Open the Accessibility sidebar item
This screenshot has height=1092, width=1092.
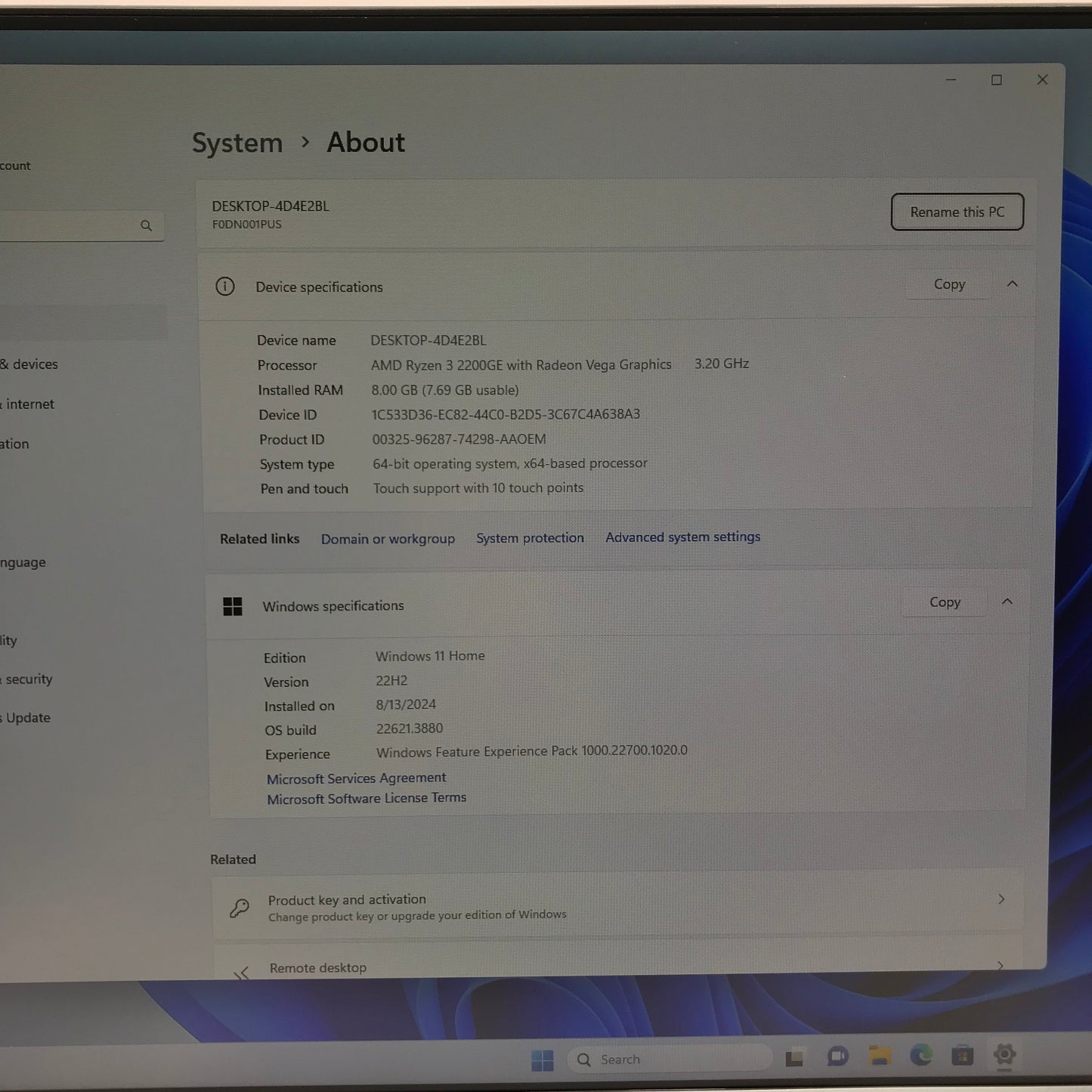[9, 640]
